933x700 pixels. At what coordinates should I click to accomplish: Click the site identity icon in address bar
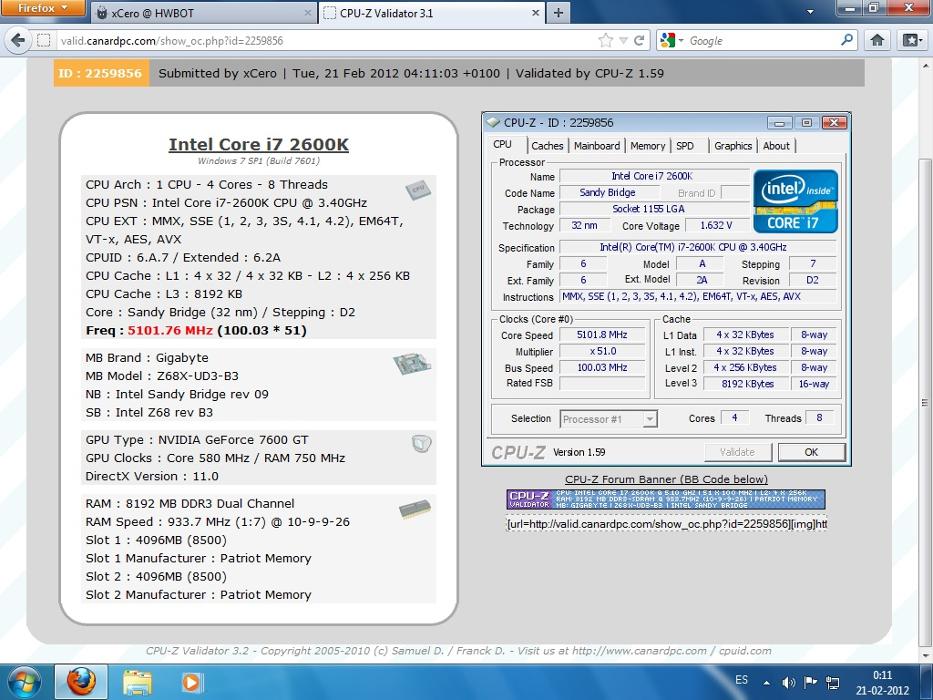43,40
